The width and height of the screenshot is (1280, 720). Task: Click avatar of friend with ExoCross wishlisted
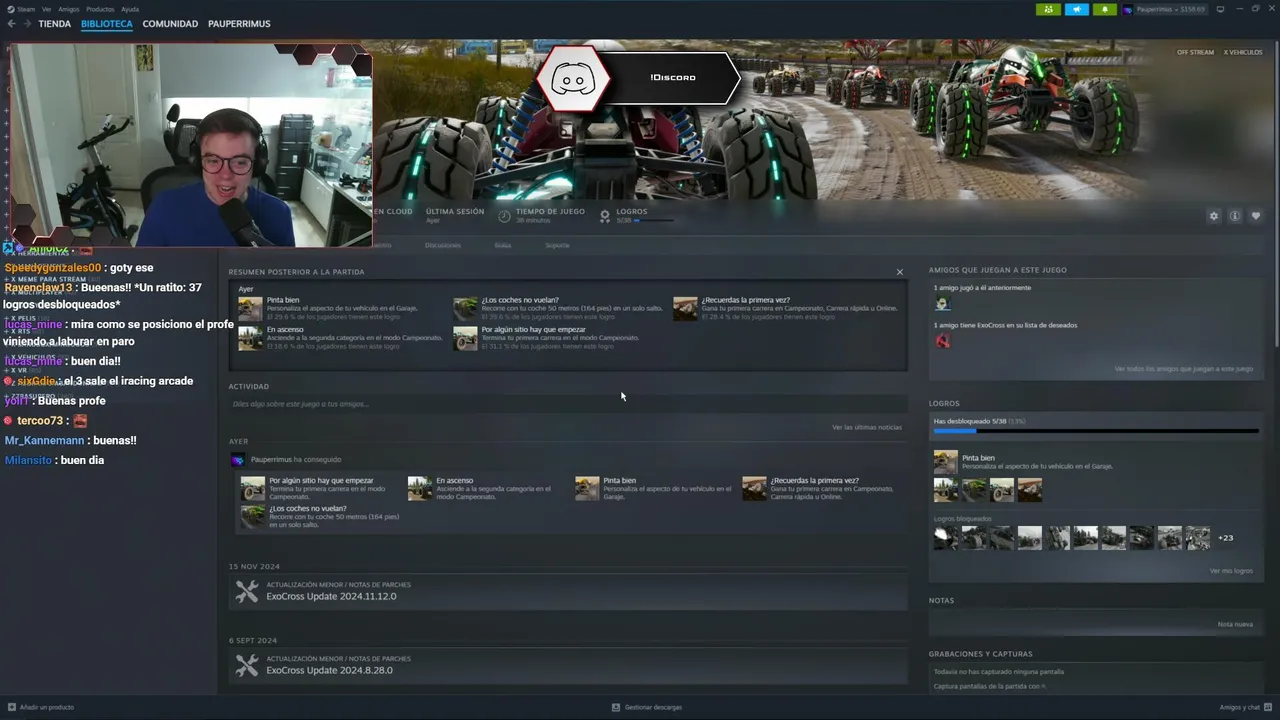(x=942, y=341)
